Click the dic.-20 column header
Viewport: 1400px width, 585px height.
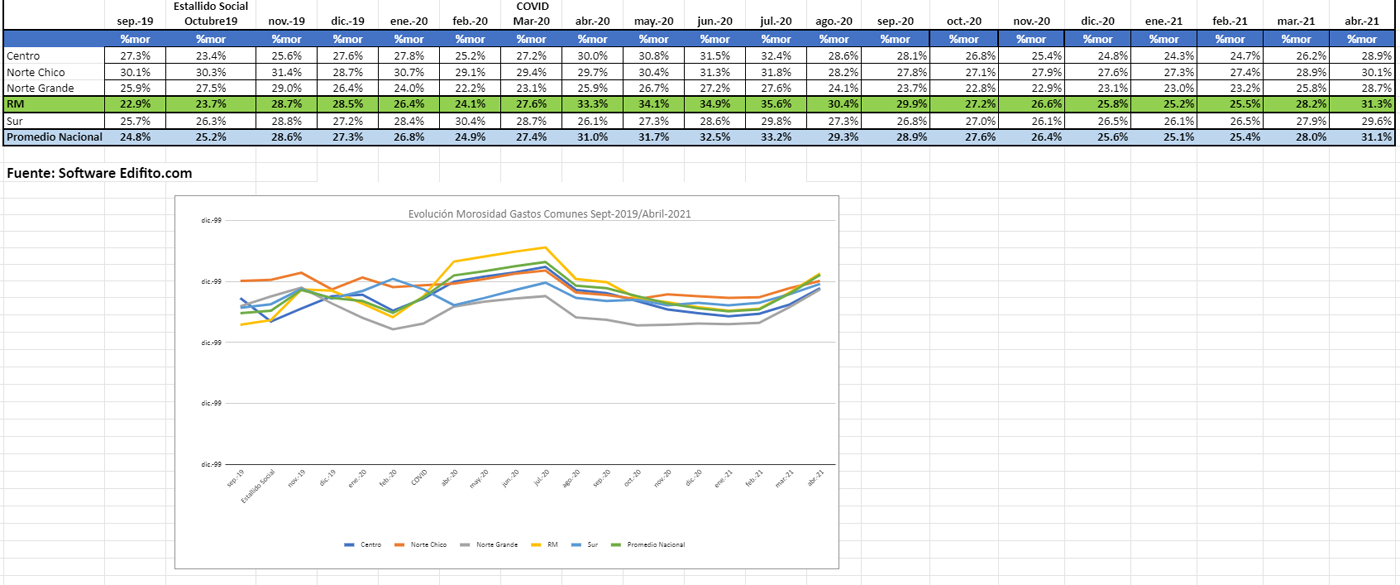pos(1099,21)
